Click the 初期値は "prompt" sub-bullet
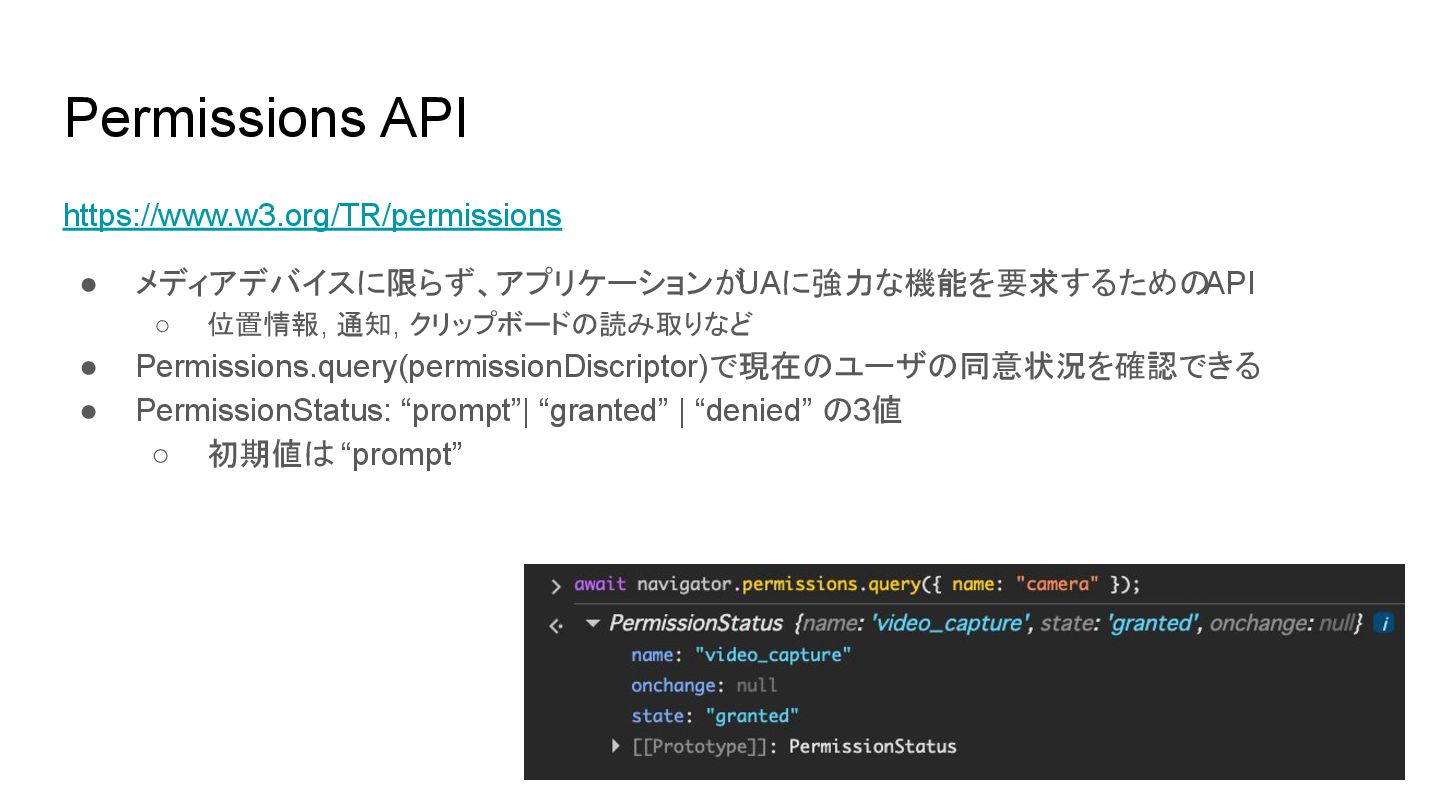The height and width of the screenshot is (810, 1440). (335, 454)
